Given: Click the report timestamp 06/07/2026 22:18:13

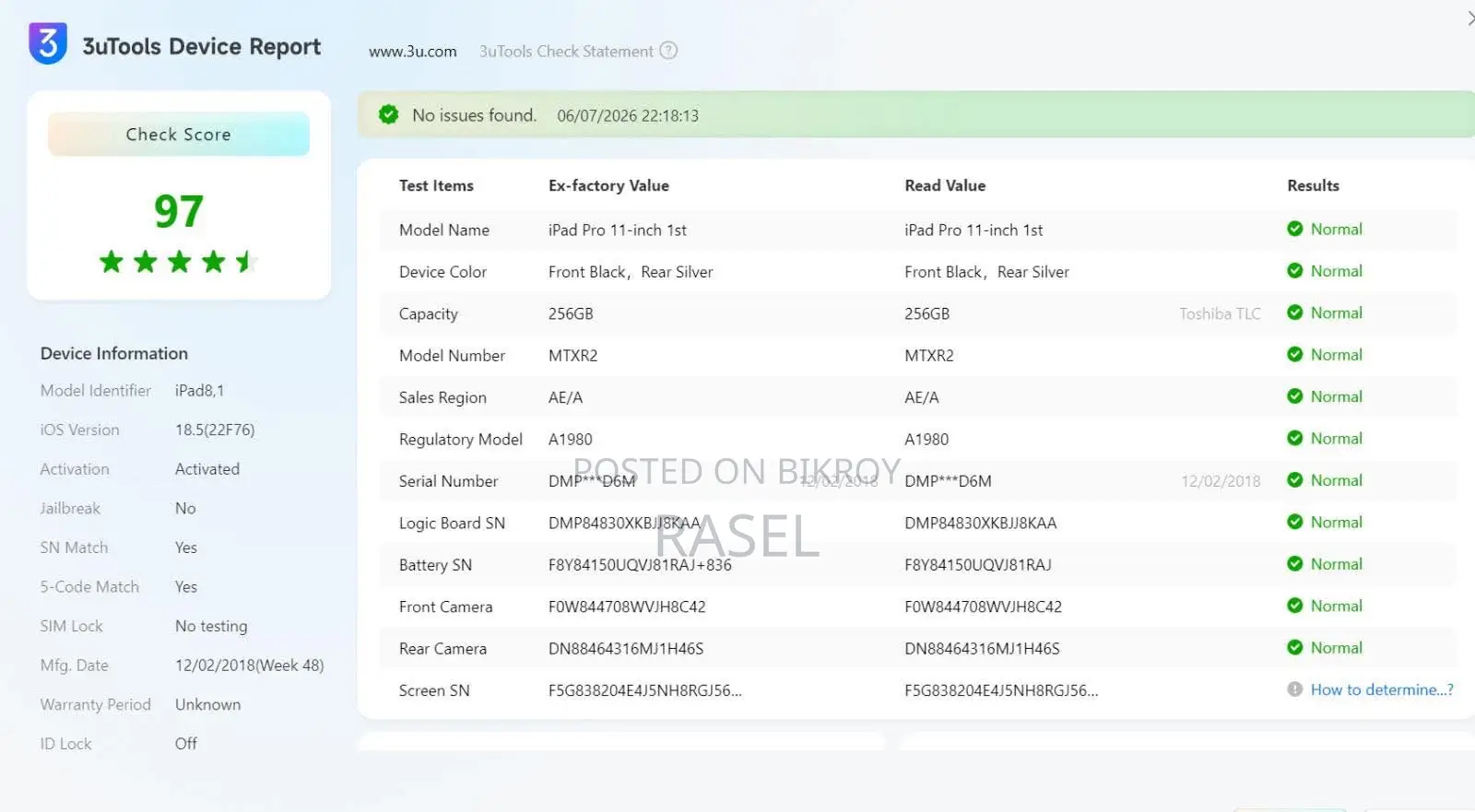Looking at the screenshot, I should (628, 115).
